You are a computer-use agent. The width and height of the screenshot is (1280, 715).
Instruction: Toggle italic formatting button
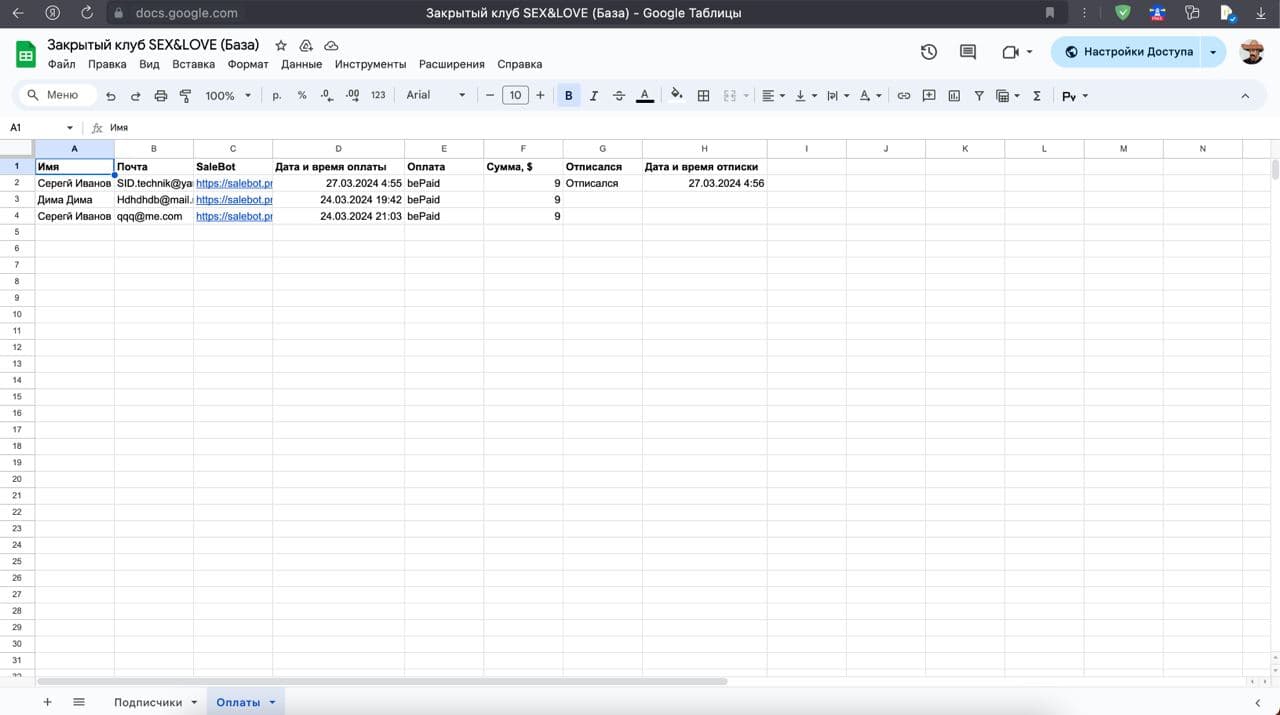coord(594,96)
